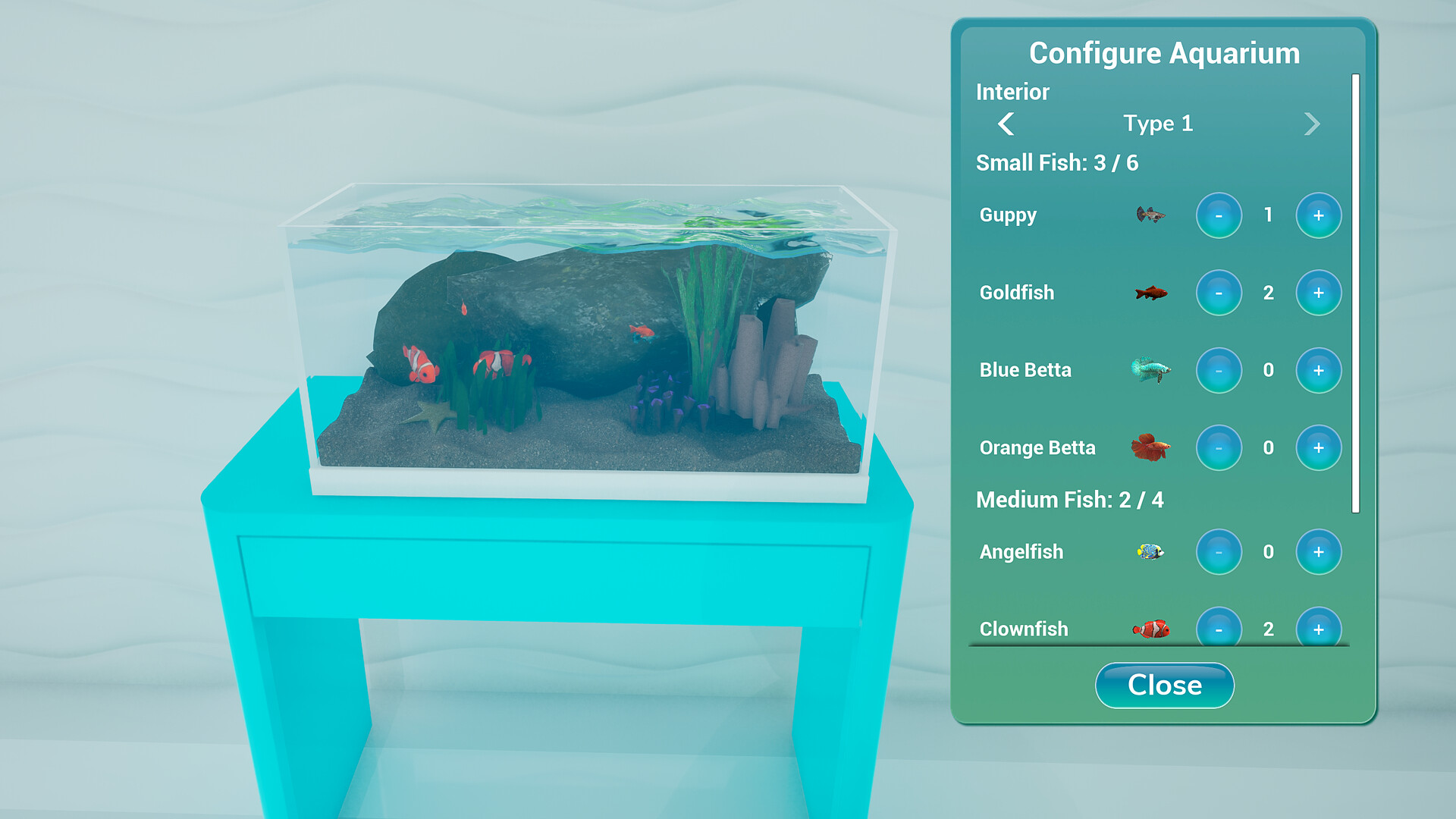
Task: Cycle Type 1 interior forward with right chevron
Action: coord(1311,124)
